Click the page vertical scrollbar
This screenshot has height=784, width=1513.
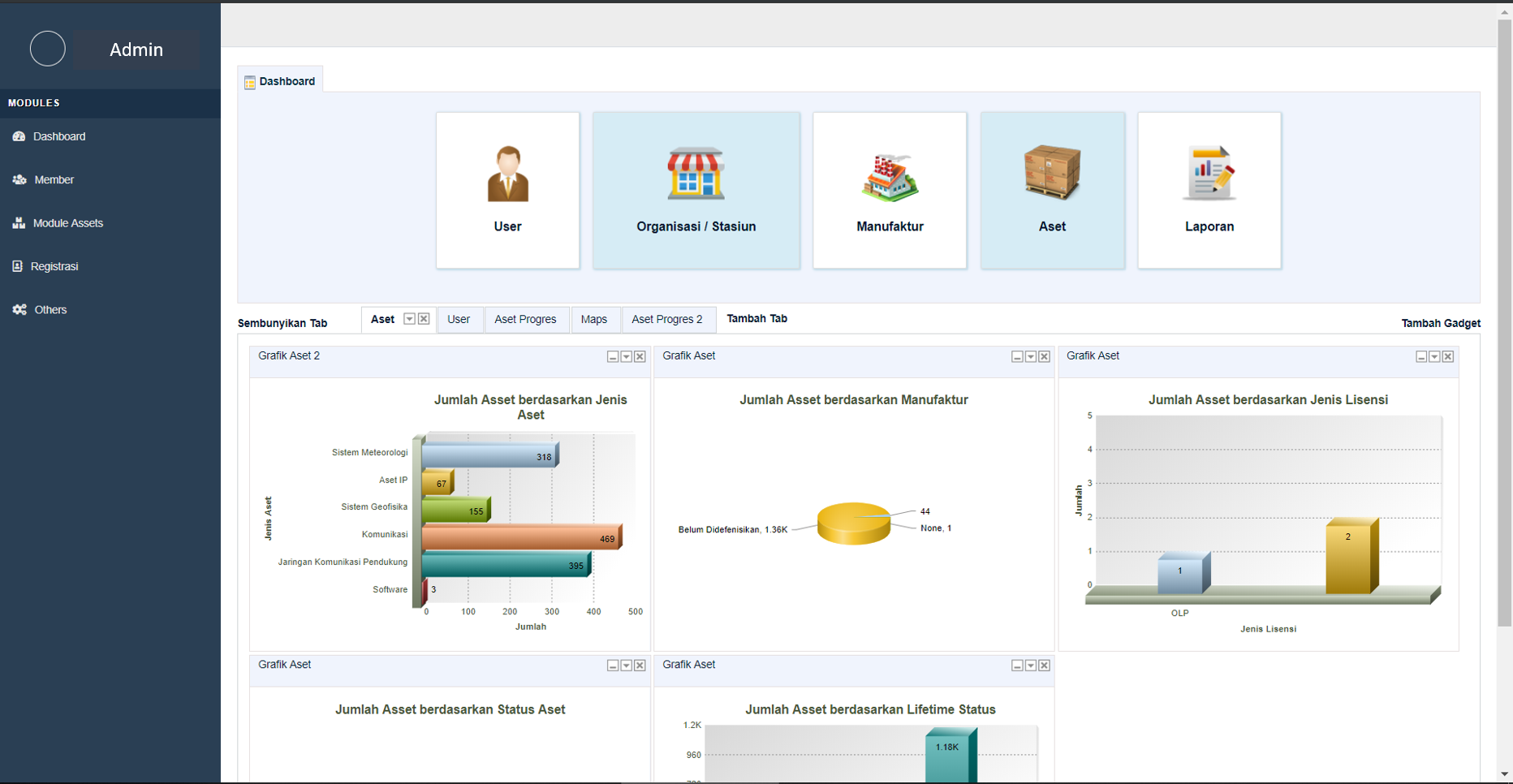click(1504, 325)
